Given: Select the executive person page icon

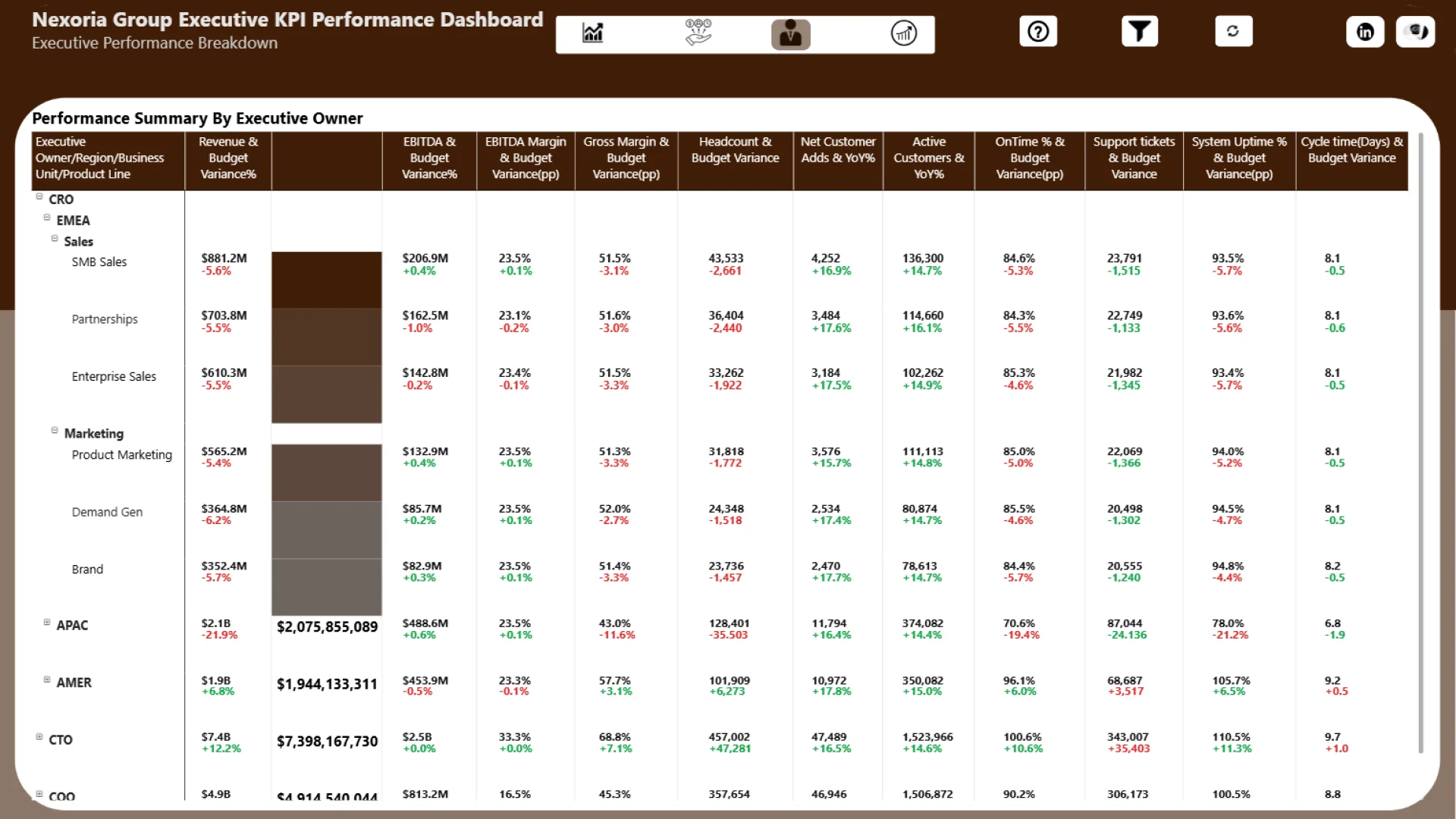Looking at the screenshot, I should (x=790, y=34).
